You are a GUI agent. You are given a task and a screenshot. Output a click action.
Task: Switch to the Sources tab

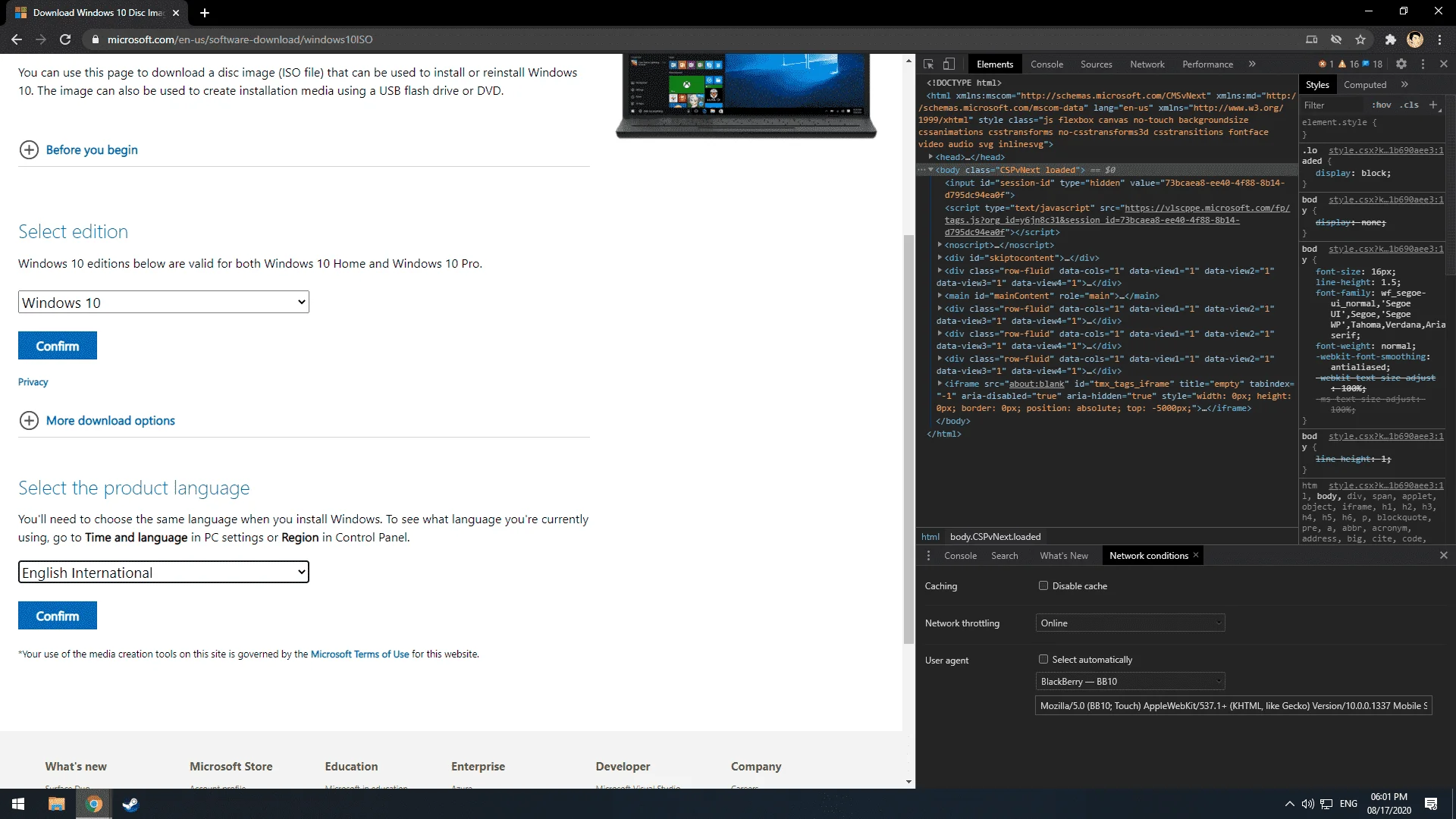click(x=1096, y=64)
